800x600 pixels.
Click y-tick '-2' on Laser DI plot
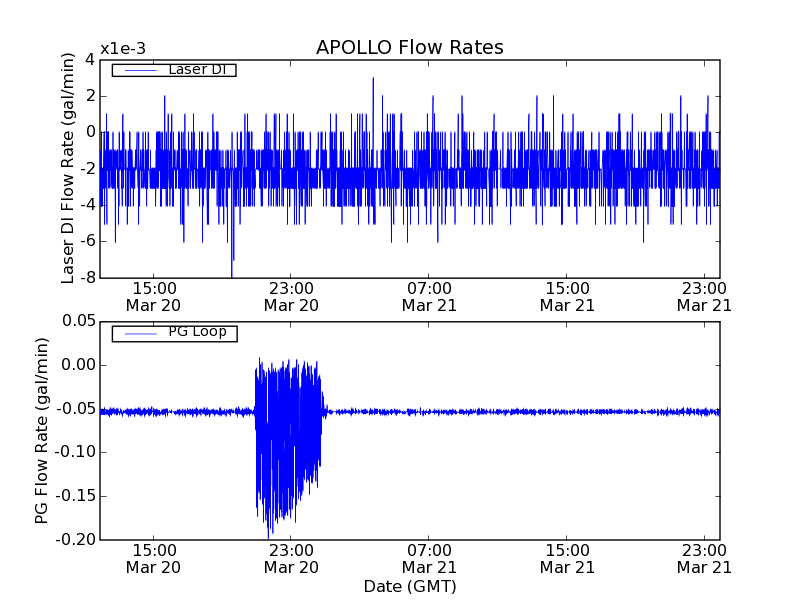87,169
